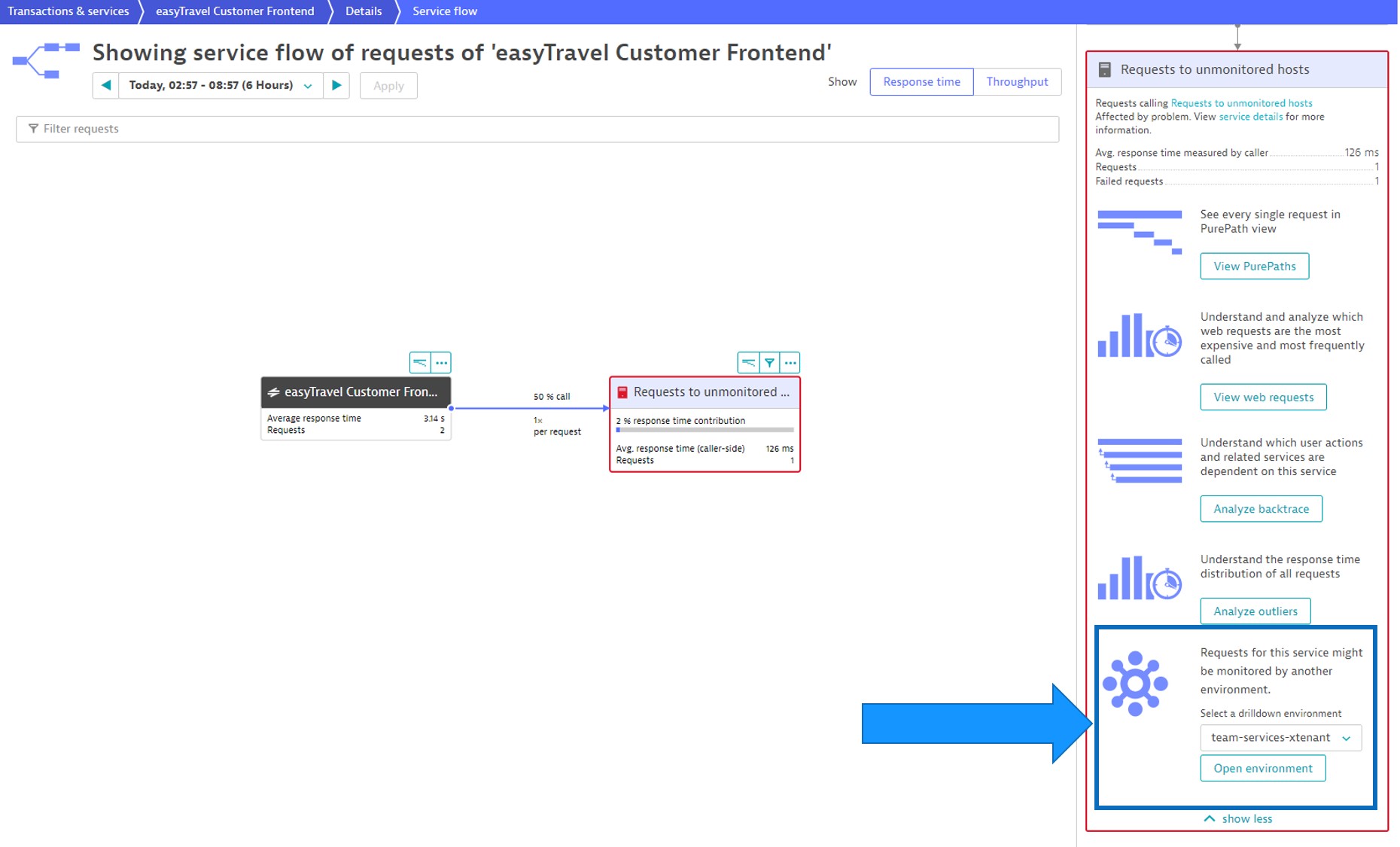Screen dimensions: 1400x847
Task: Open service flow icon above easyTravel Customer Frontend node
Action: (x=420, y=362)
